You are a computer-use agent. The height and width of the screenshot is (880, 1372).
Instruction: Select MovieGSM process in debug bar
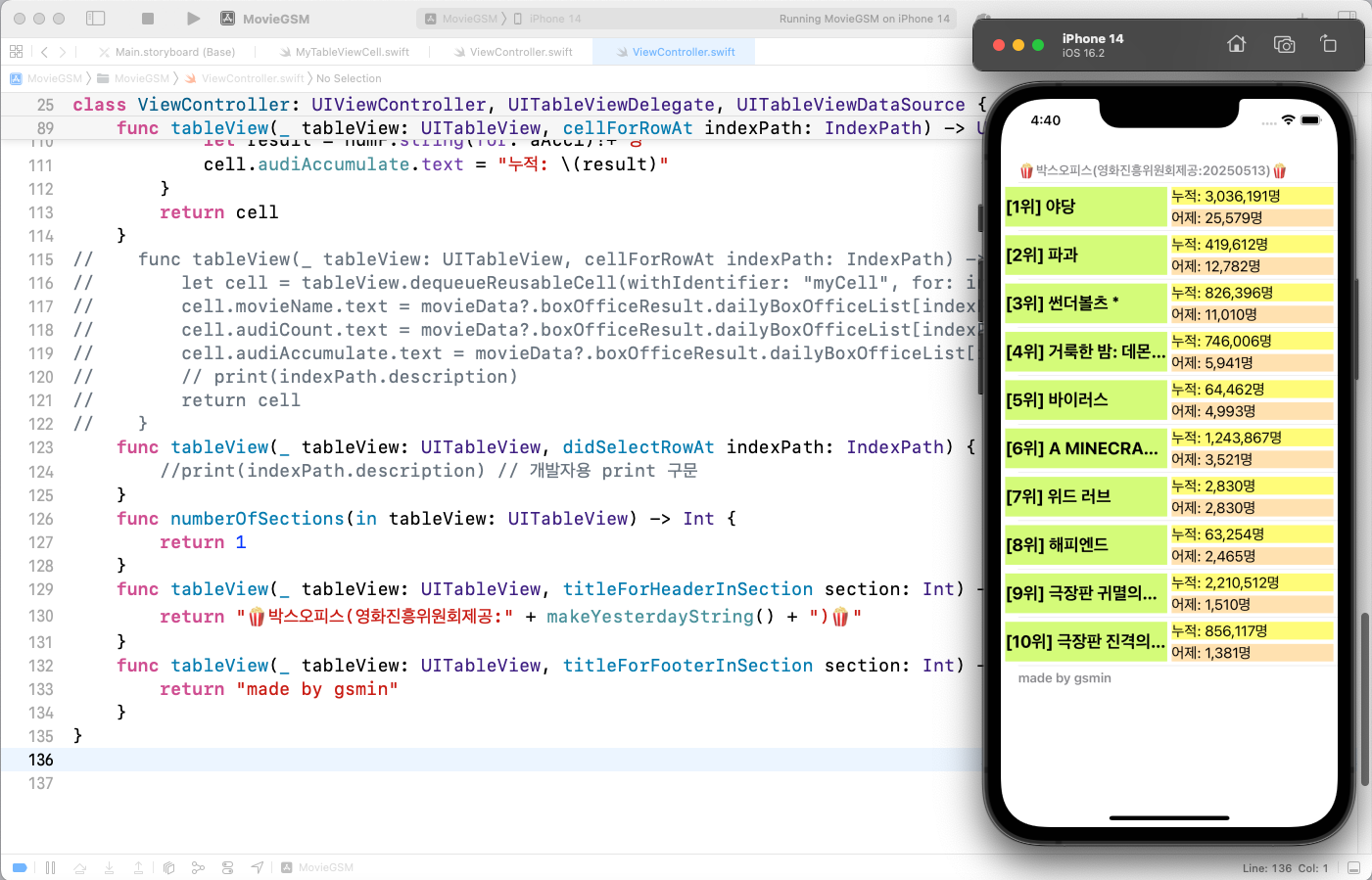tap(317, 867)
